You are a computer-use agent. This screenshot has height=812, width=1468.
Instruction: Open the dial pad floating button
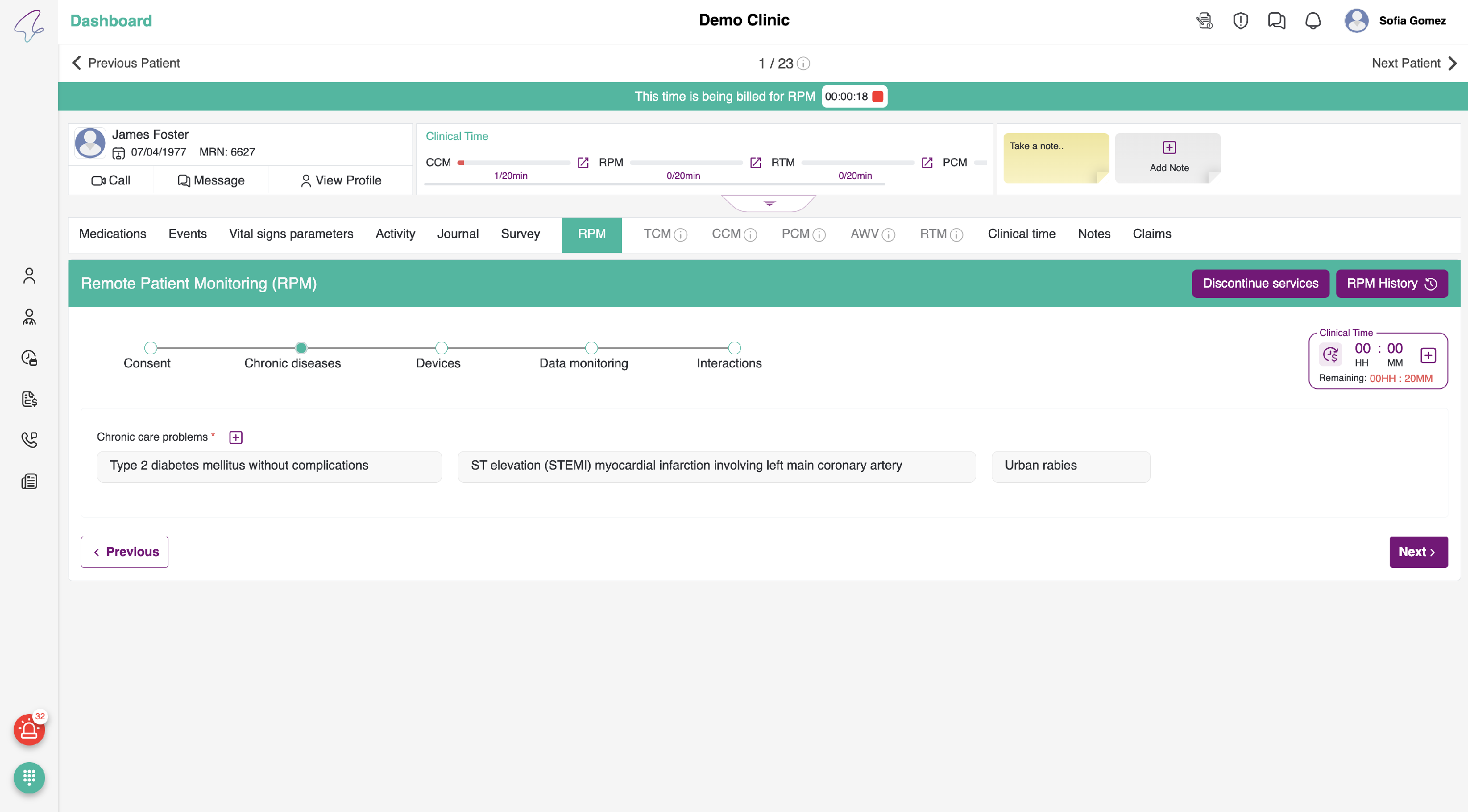29,777
